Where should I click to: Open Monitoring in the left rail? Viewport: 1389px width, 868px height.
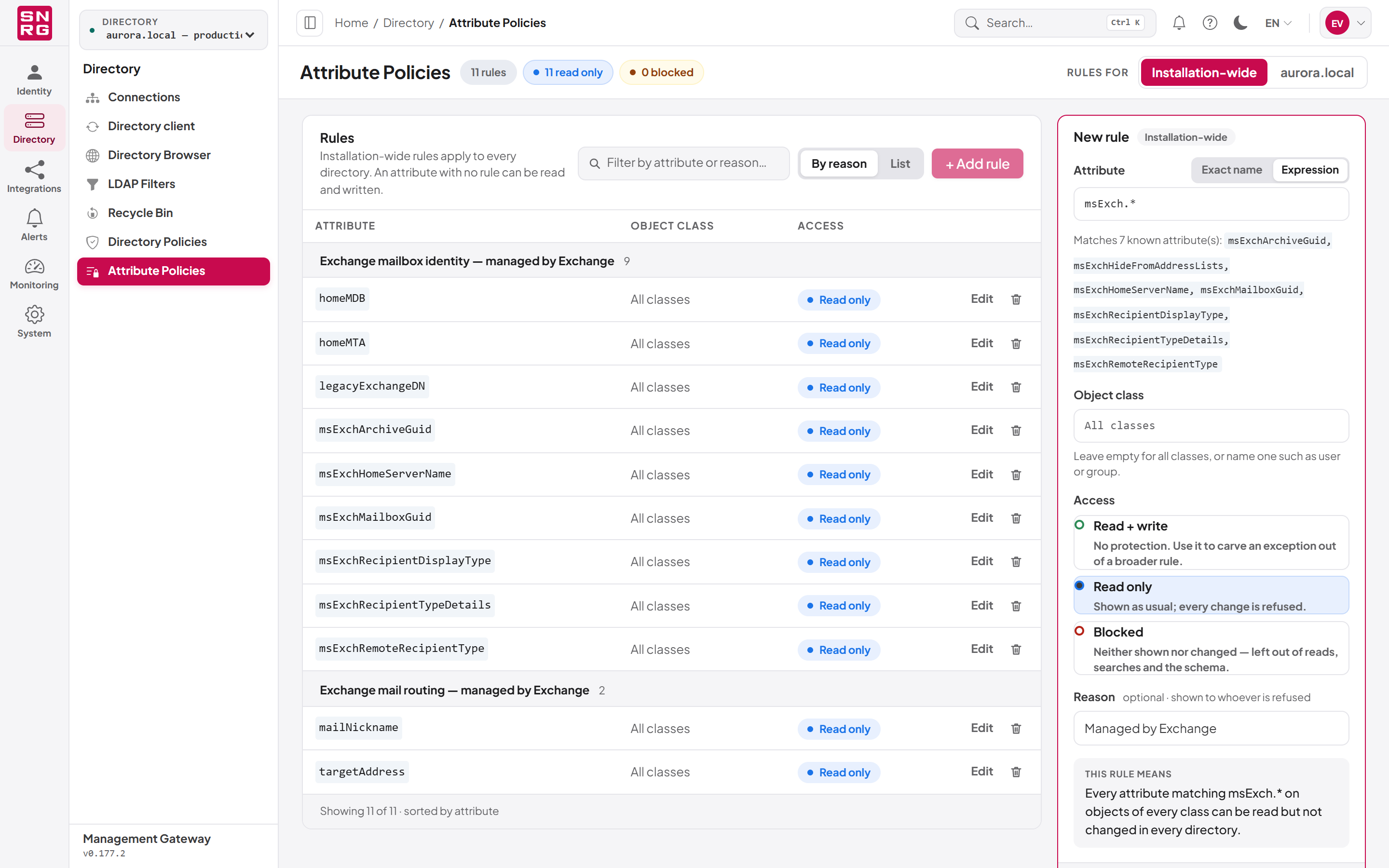(x=34, y=274)
